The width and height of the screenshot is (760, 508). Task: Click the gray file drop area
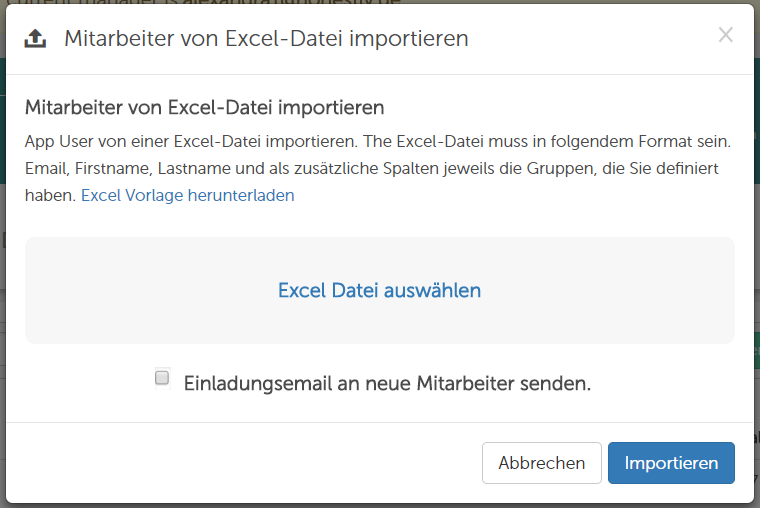click(380, 290)
